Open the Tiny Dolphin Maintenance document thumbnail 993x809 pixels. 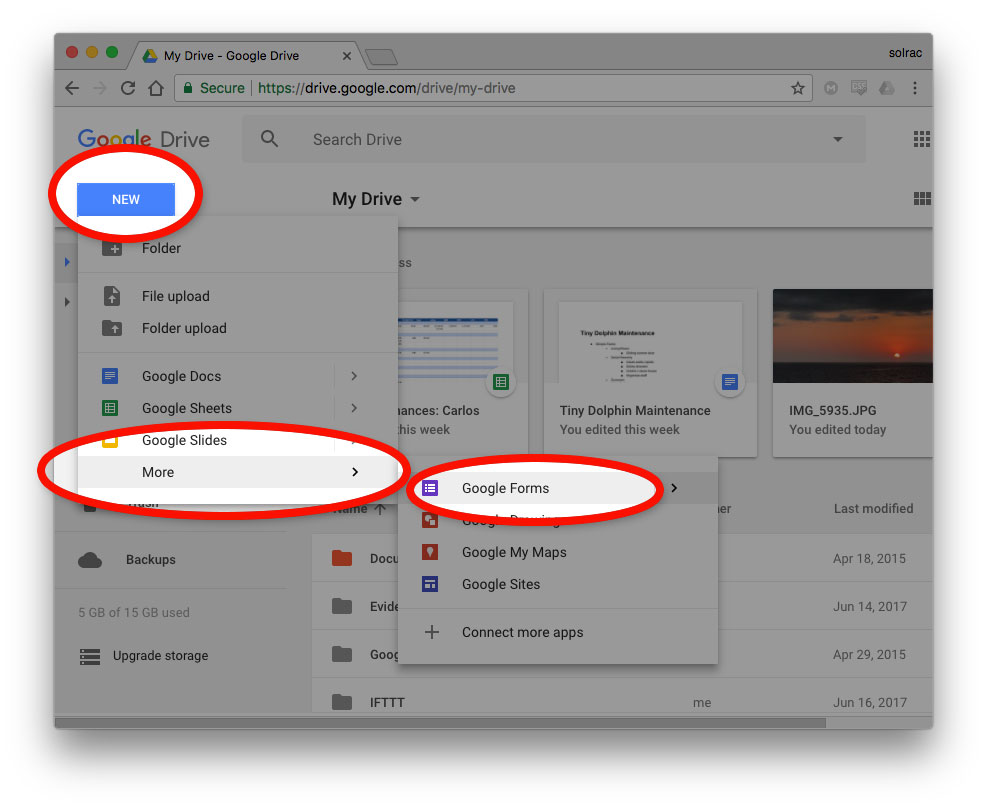tap(650, 343)
